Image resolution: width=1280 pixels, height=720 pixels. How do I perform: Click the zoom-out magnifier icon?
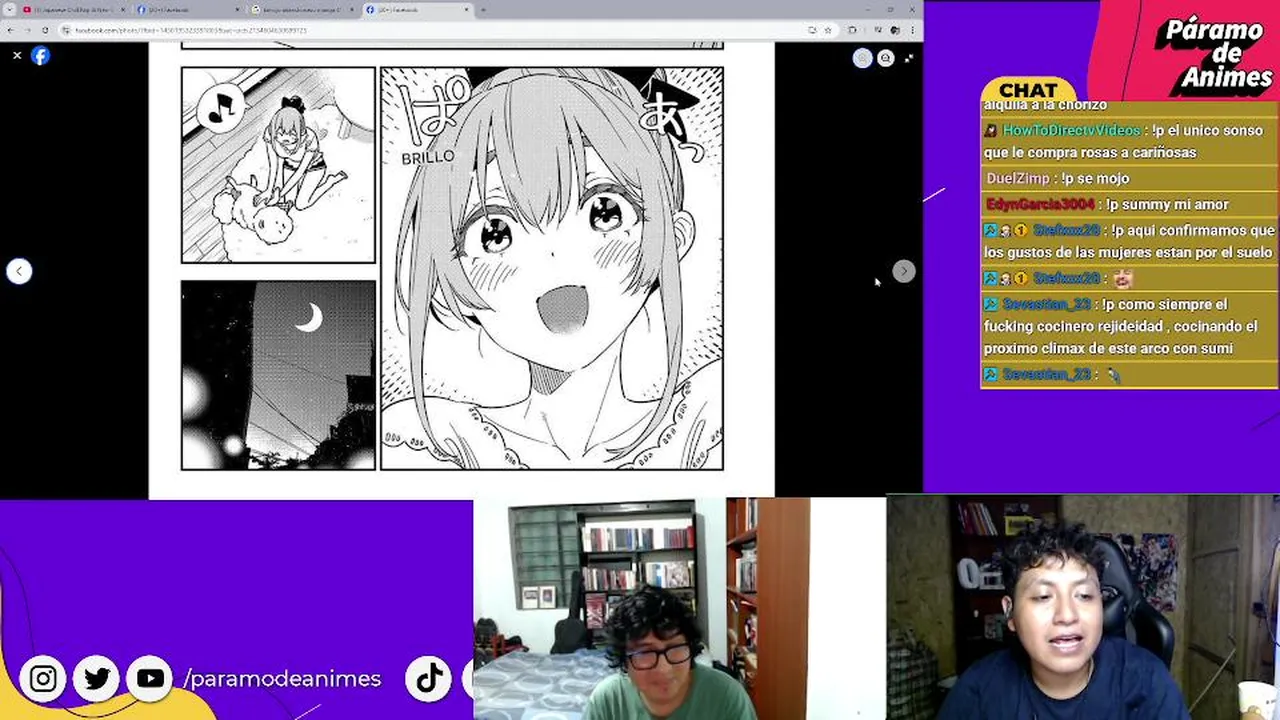(x=885, y=58)
